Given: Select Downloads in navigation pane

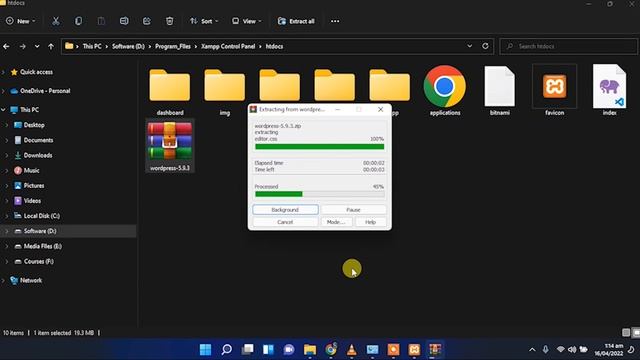Looking at the screenshot, I should pyautogui.click(x=38, y=155).
